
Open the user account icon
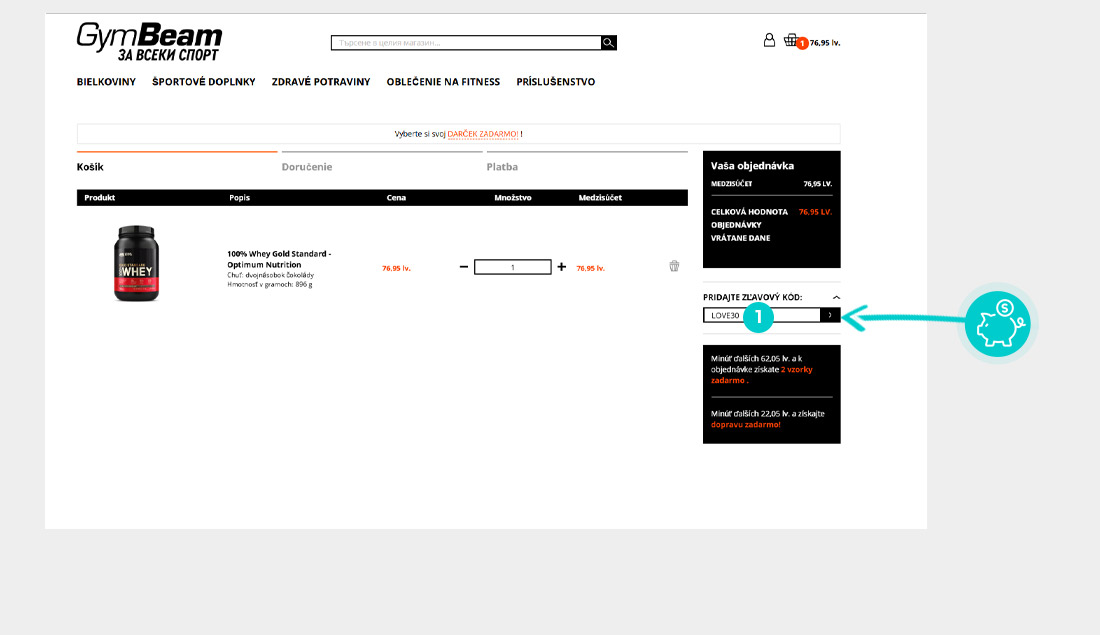point(769,41)
